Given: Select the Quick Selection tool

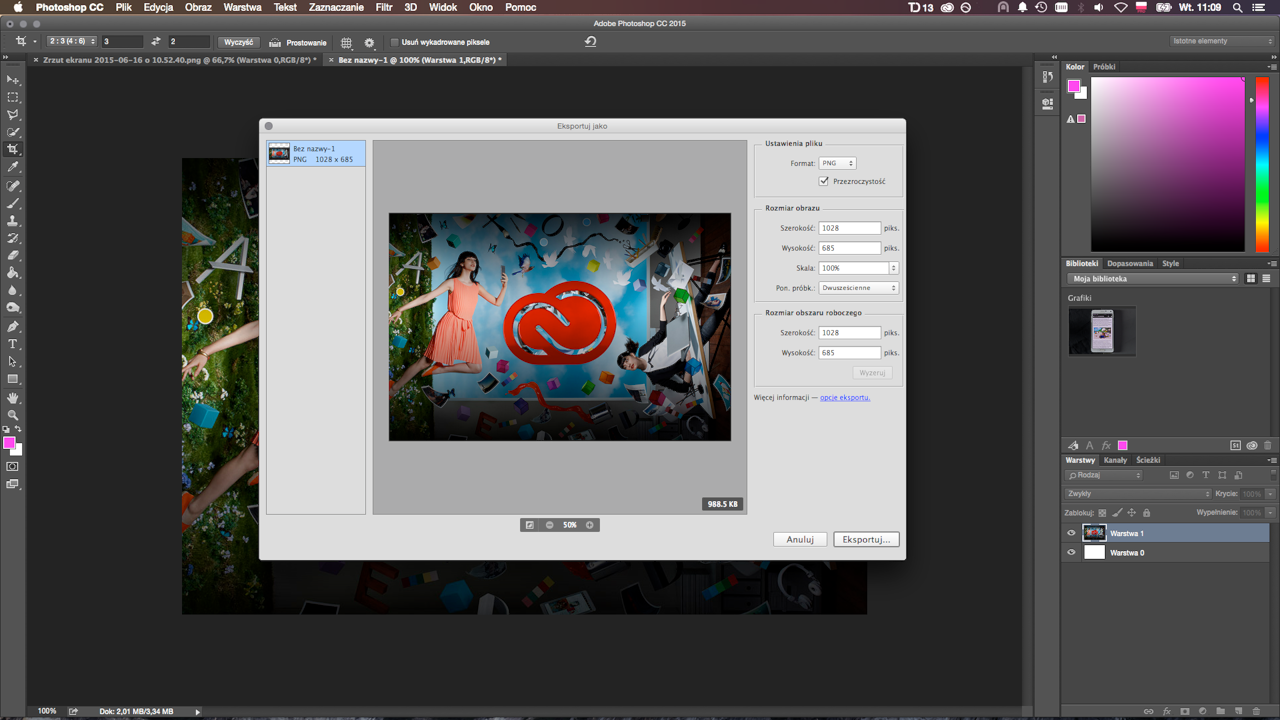Looking at the screenshot, I should click(13, 132).
